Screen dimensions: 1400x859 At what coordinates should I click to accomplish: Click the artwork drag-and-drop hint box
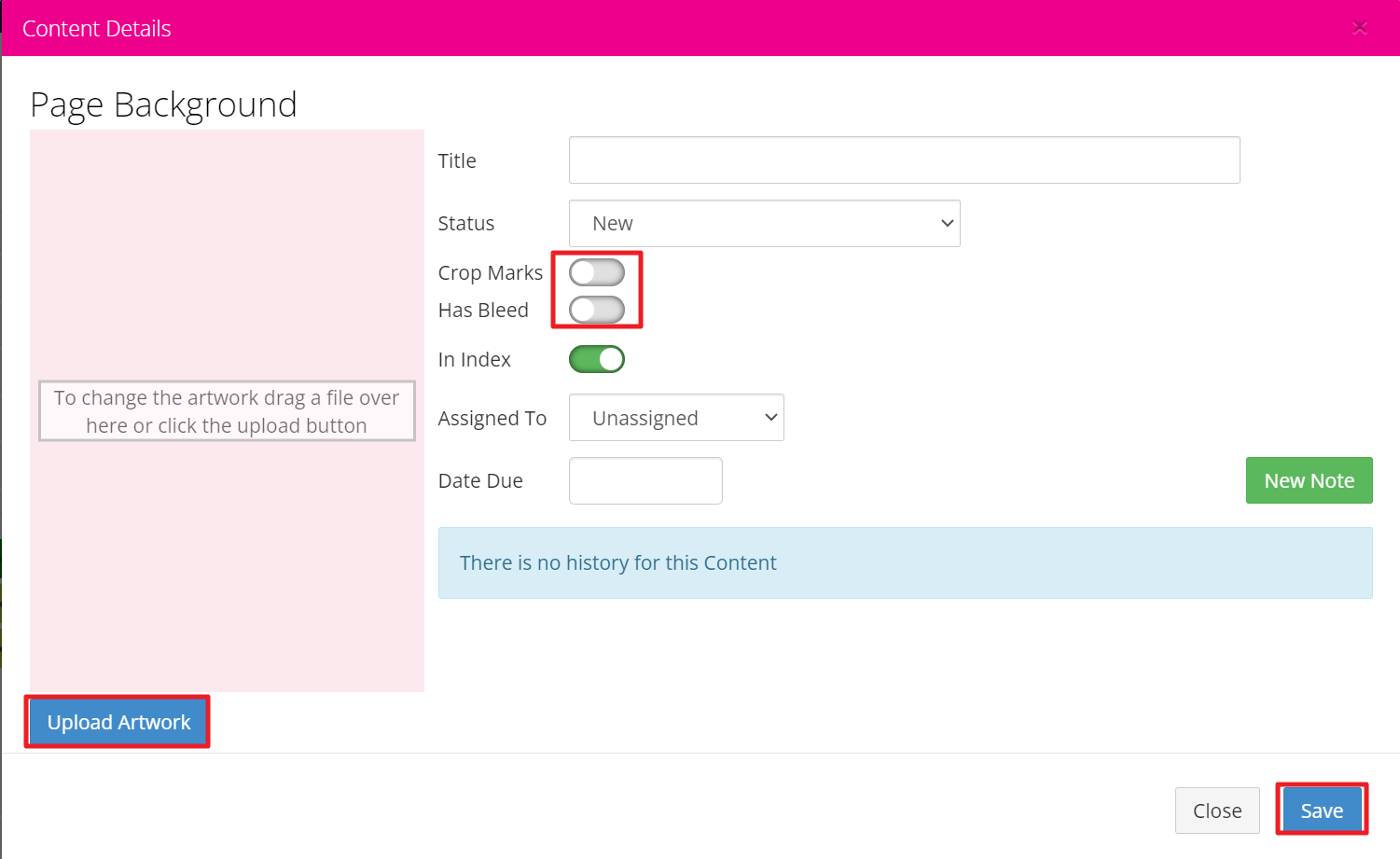click(227, 411)
